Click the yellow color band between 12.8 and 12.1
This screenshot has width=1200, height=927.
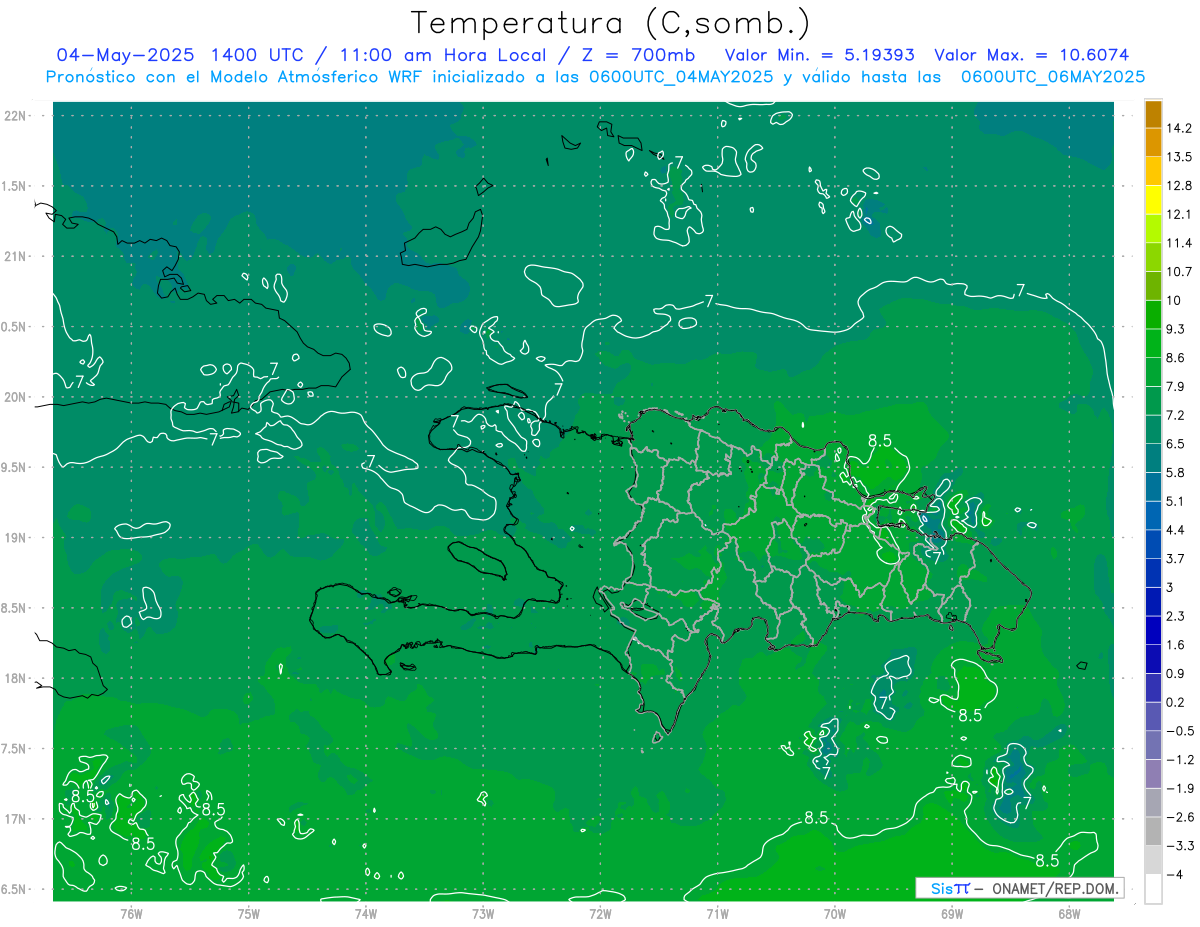coord(1153,200)
